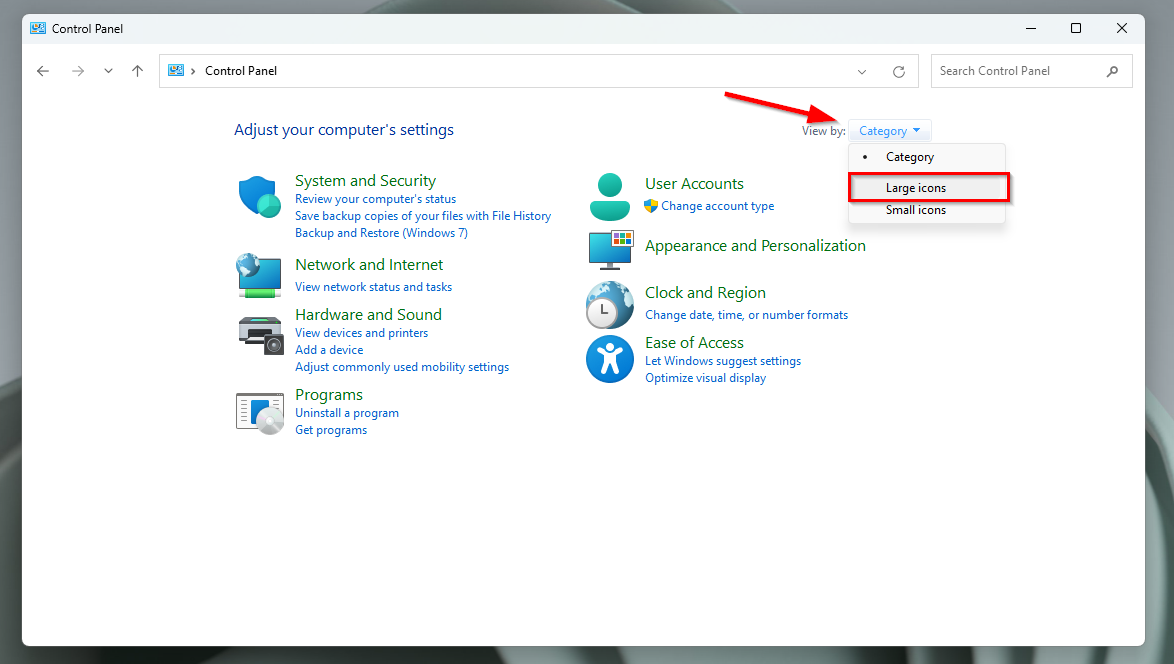Click the System and Security shield icon
Image resolution: width=1174 pixels, height=664 pixels.
click(x=259, y=196)
